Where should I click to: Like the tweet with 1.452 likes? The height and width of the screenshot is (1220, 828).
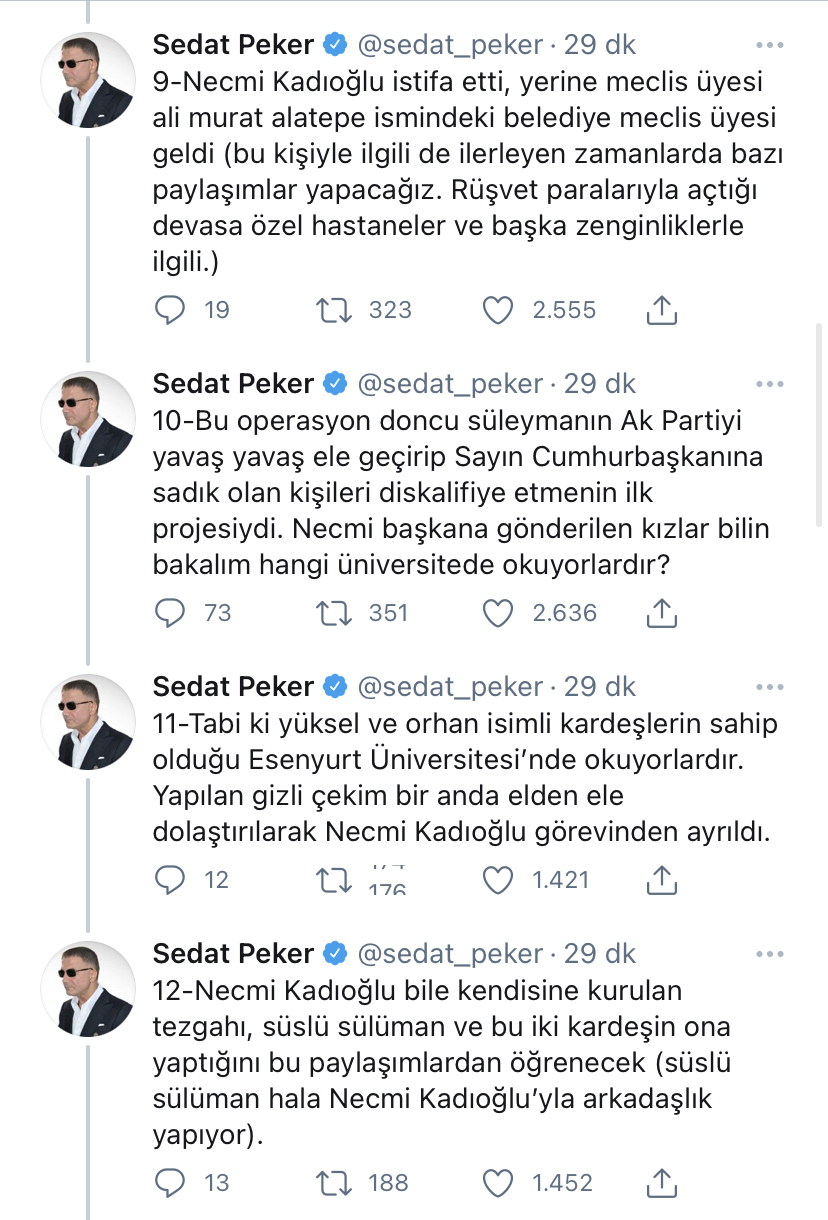point(498,1182)
